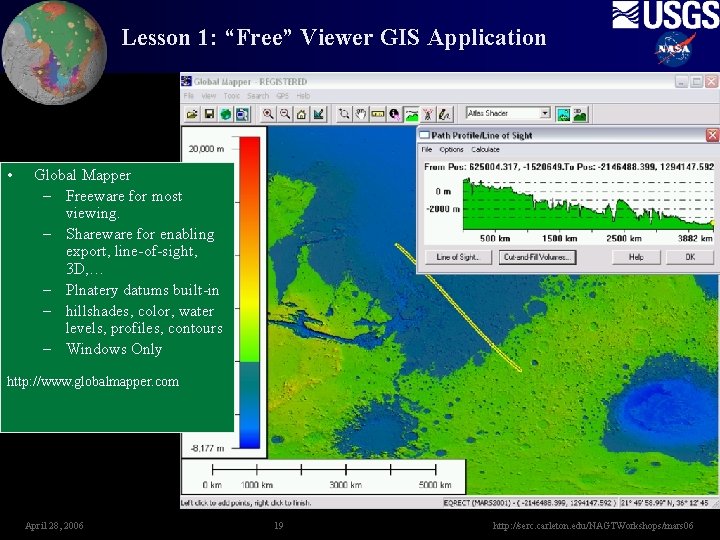Screen dimensions: 720x540
Task: Select the yellow ruler Measure tool
Action: coord(377,114)
